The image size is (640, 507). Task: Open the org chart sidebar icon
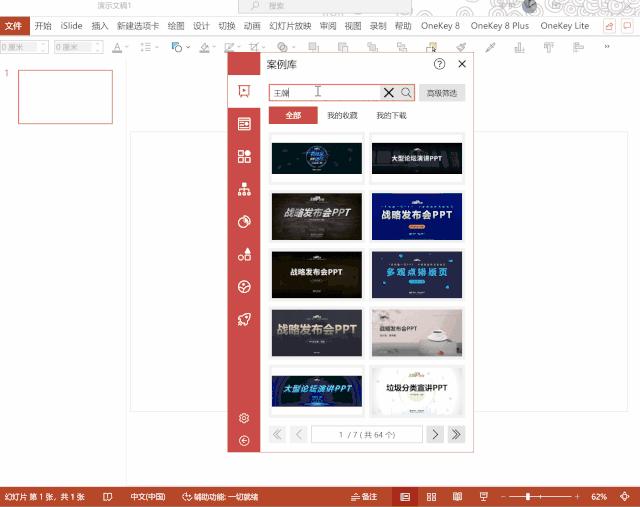click(244, 189)
